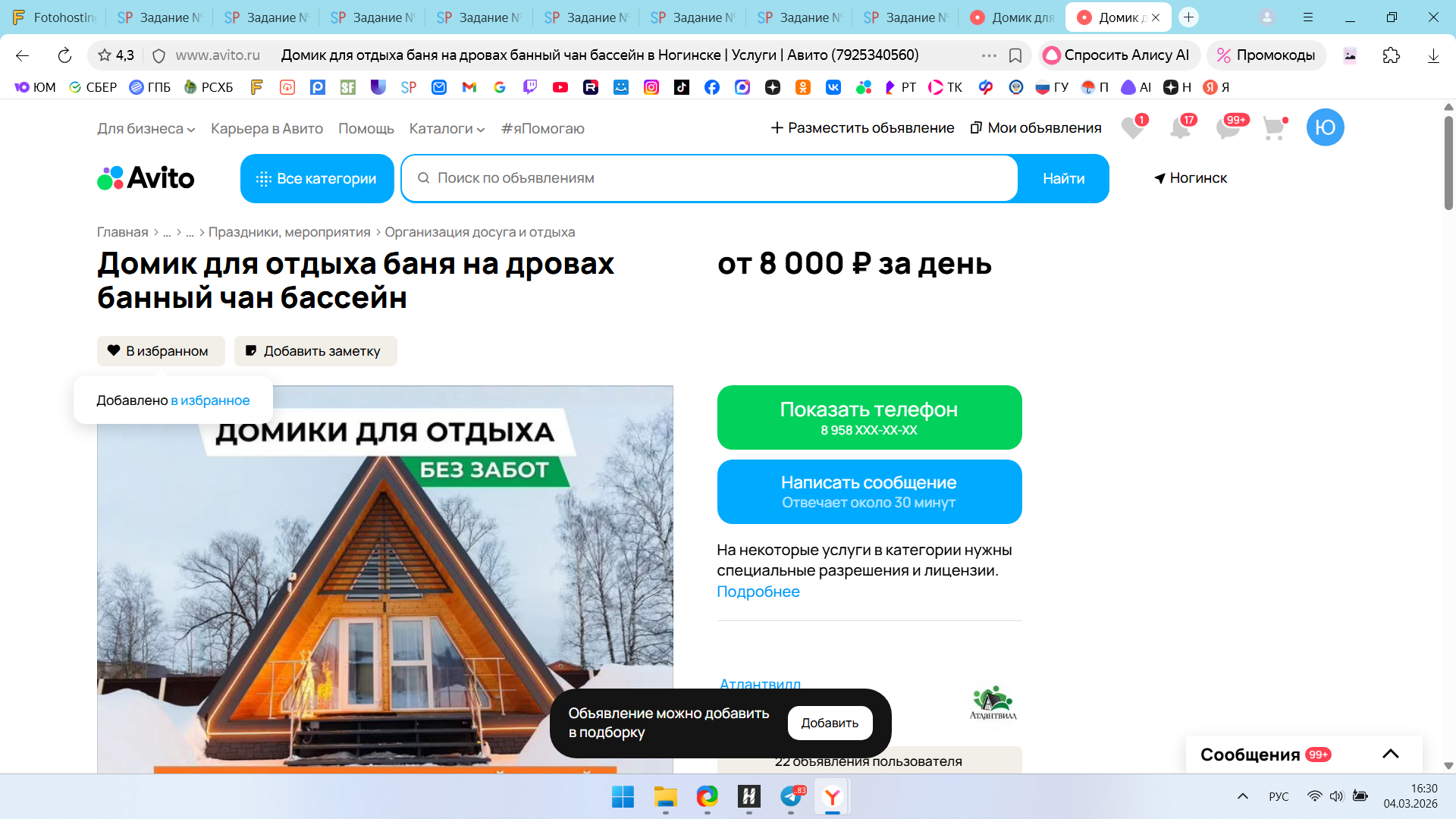
Task: Open the YouTube bookmark in bookmarks bar
Action: click(560, 87)
